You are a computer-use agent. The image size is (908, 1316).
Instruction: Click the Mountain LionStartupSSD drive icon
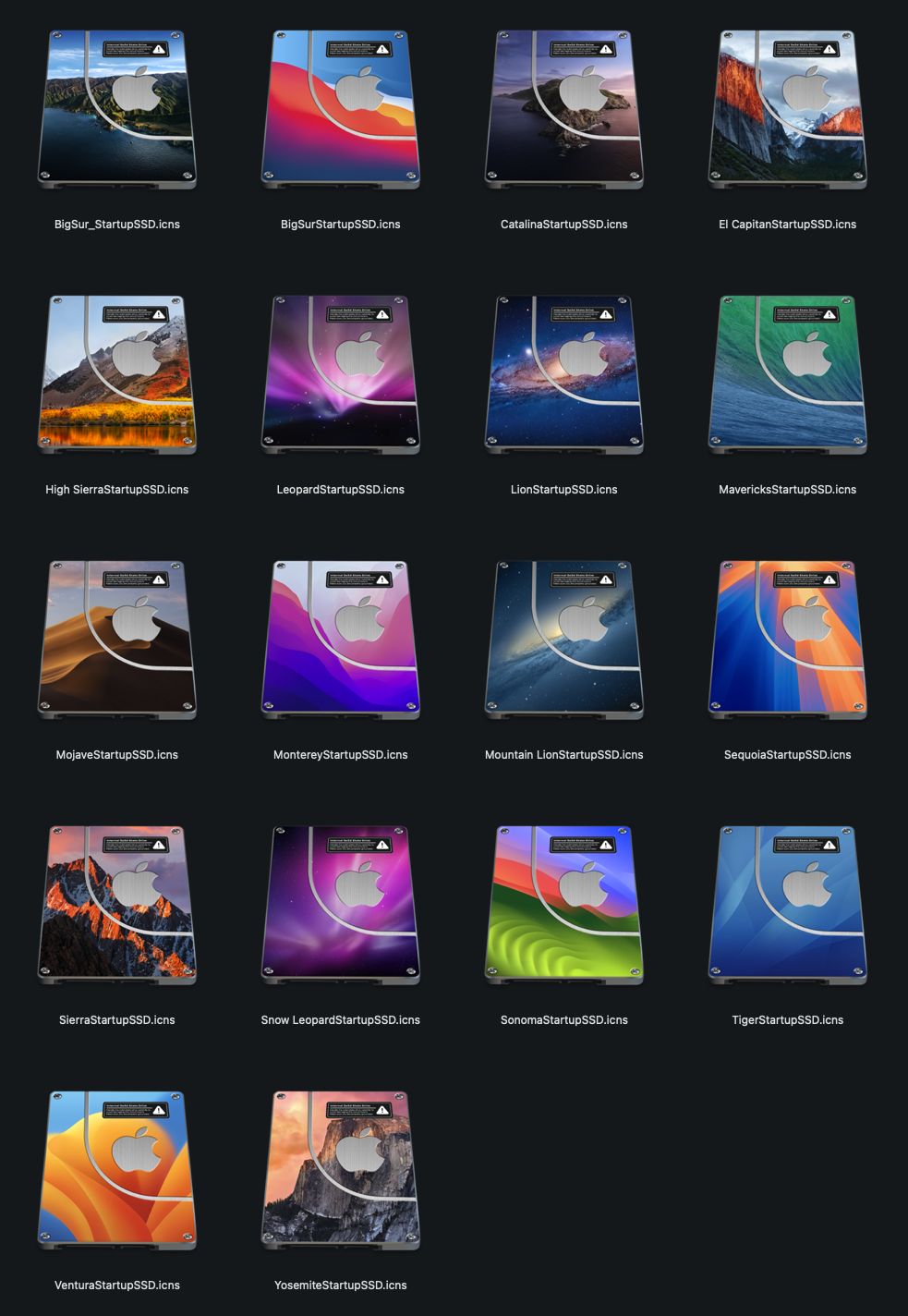[x=564, y=640]
